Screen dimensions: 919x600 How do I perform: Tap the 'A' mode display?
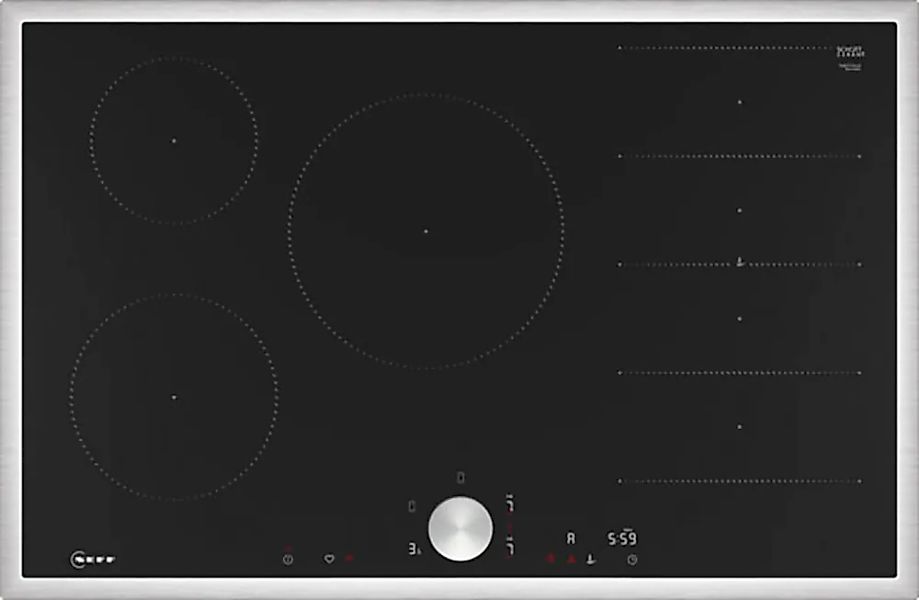pos(571,538)
